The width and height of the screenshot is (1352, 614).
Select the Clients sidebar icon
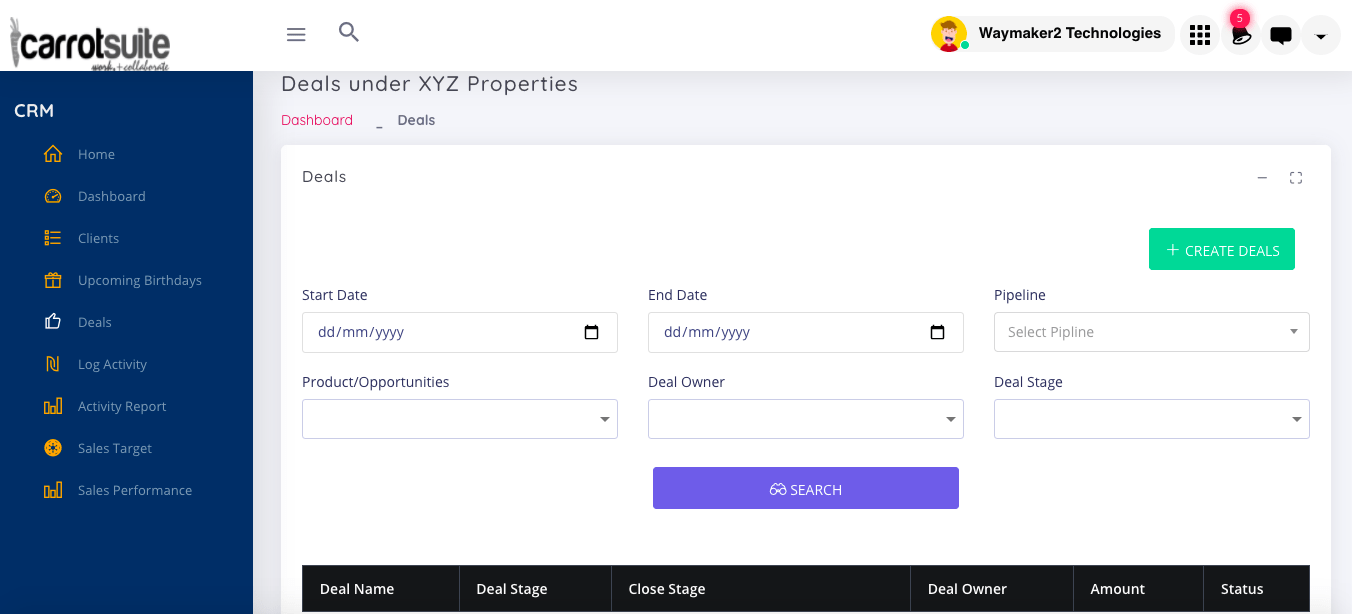(x=52, y=238)
